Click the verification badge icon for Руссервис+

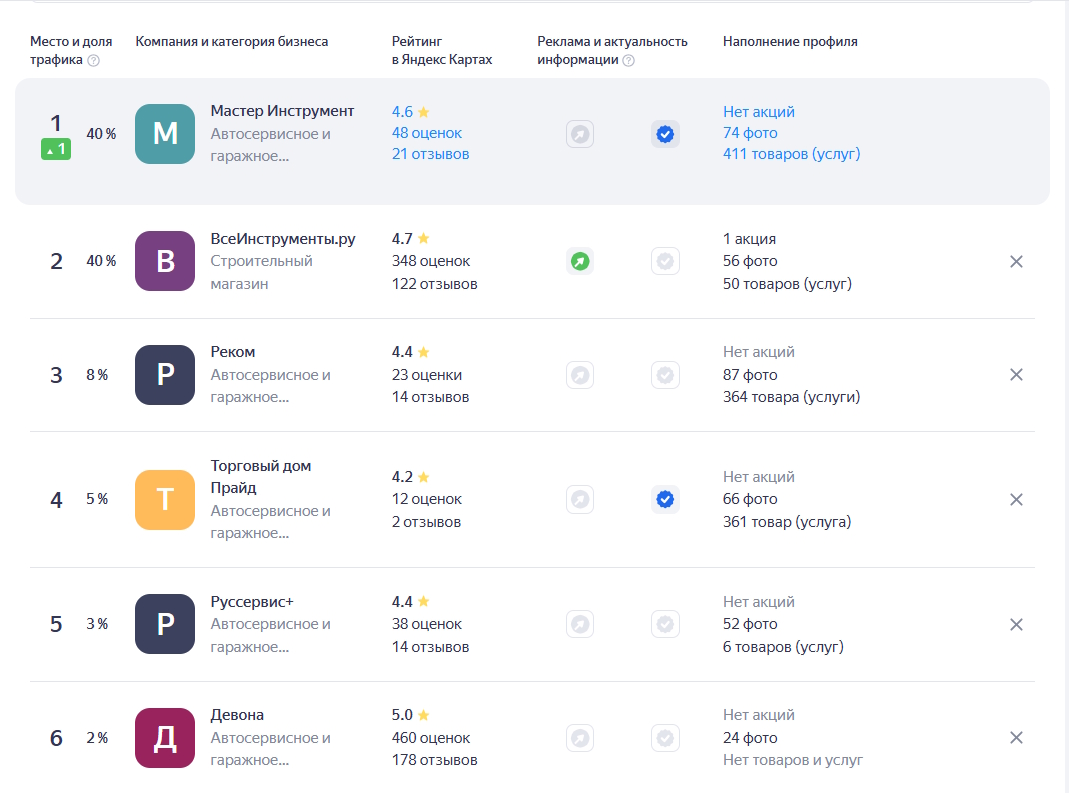(665, 625)
